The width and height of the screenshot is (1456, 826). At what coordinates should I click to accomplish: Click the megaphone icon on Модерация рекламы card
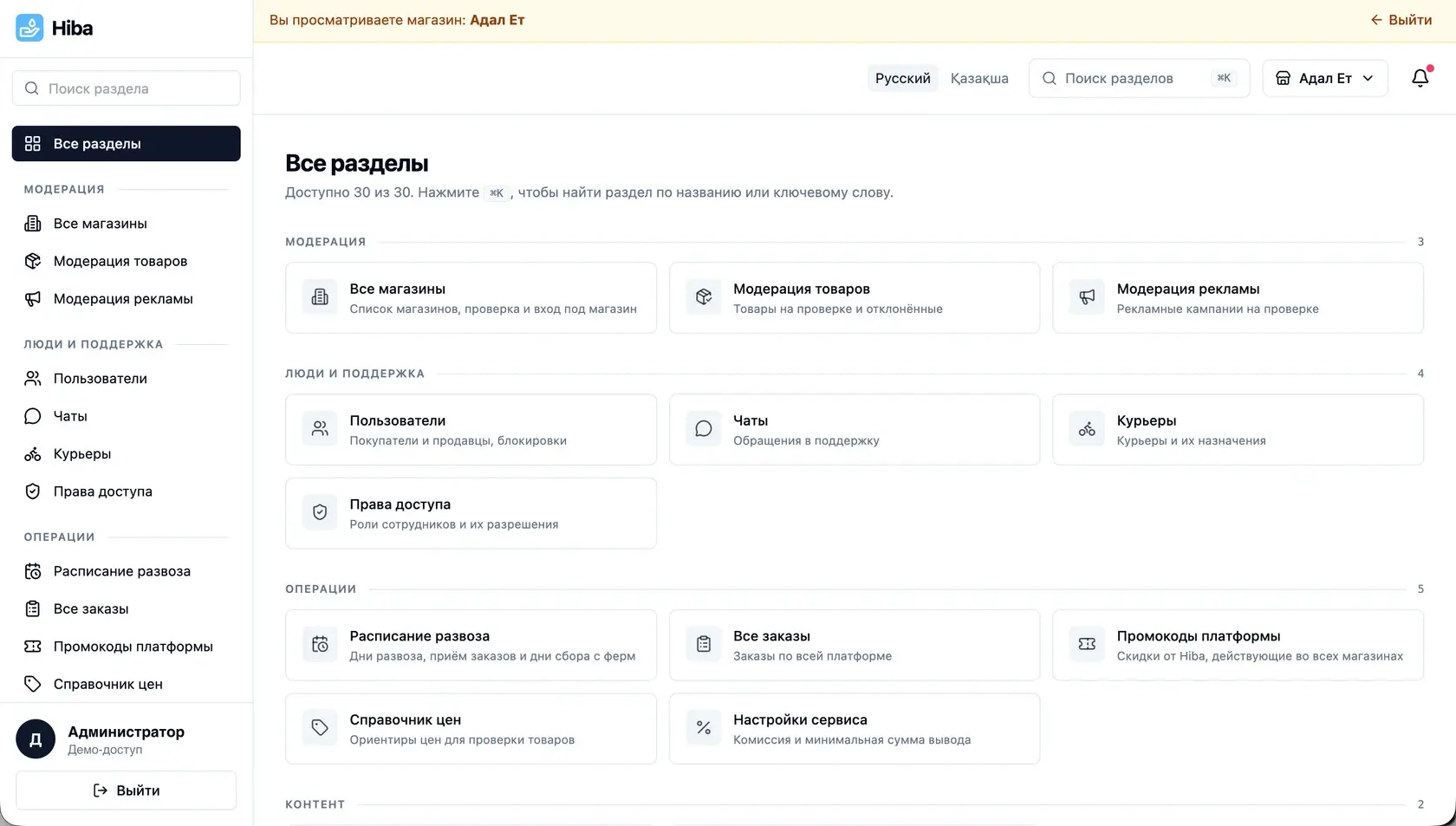click(x=1087, y=297)
